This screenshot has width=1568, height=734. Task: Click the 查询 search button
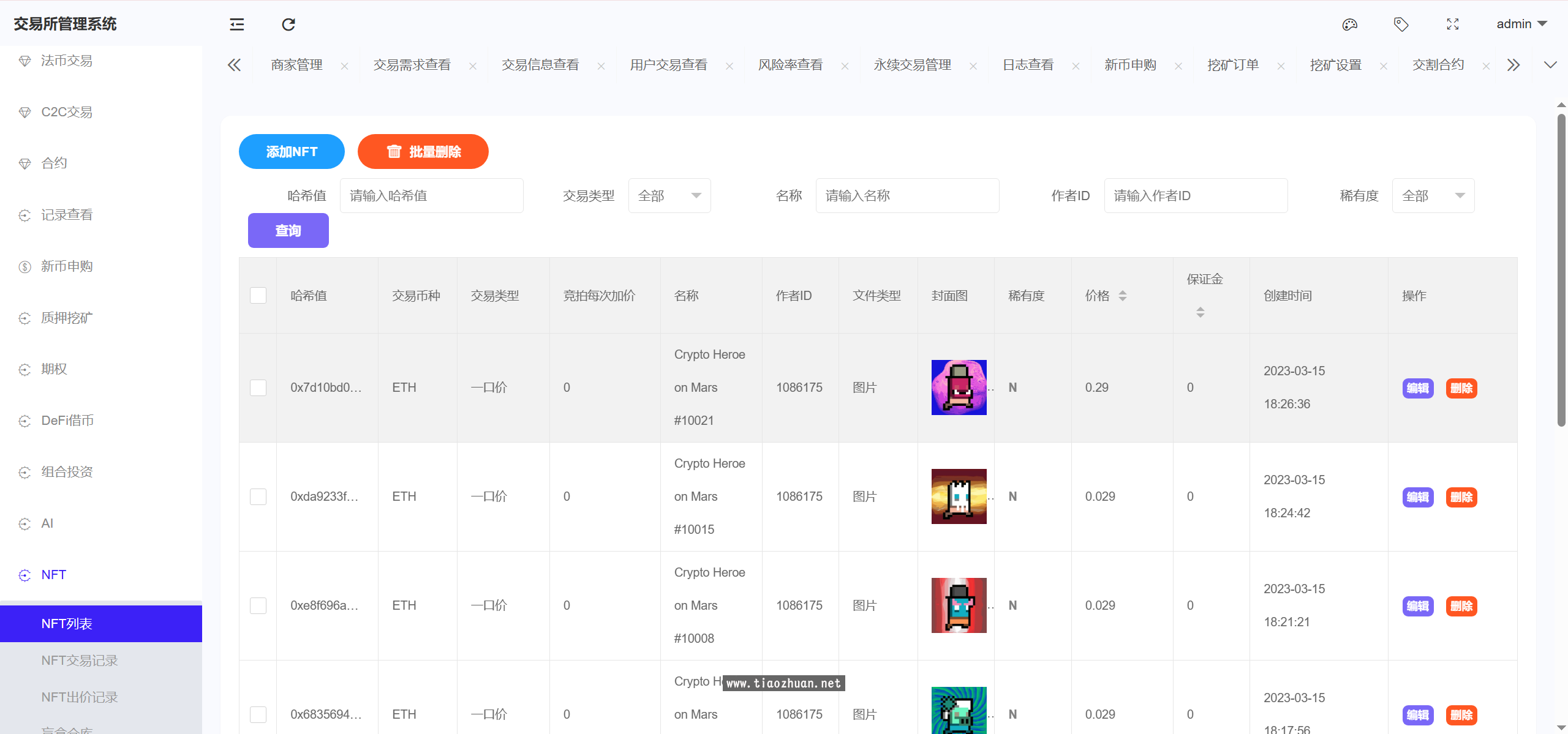[288, 231]
